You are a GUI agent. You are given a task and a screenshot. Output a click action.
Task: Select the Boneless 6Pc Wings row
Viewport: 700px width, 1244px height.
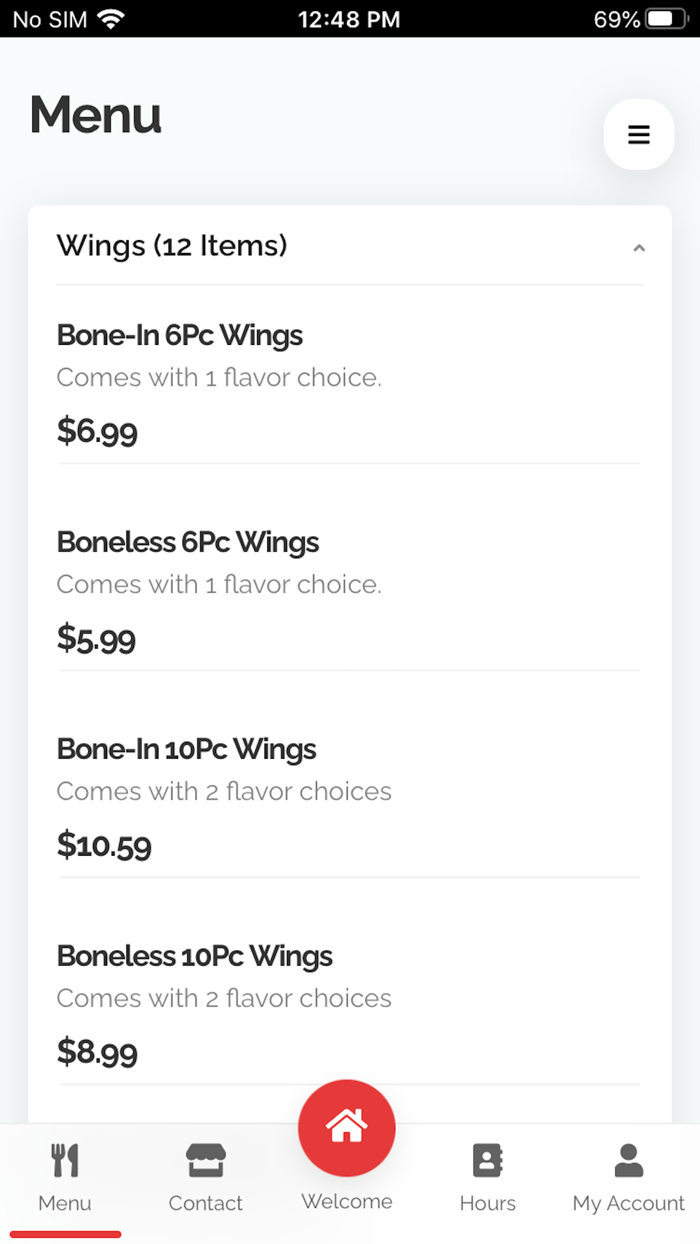(x=187, y=543)
